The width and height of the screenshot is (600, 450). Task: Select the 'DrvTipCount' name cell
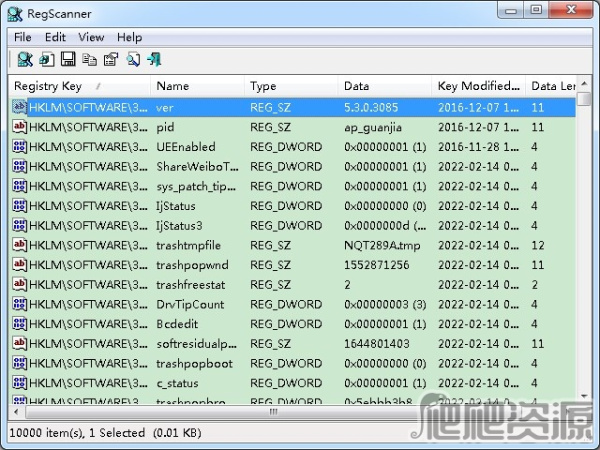(190, 304)
